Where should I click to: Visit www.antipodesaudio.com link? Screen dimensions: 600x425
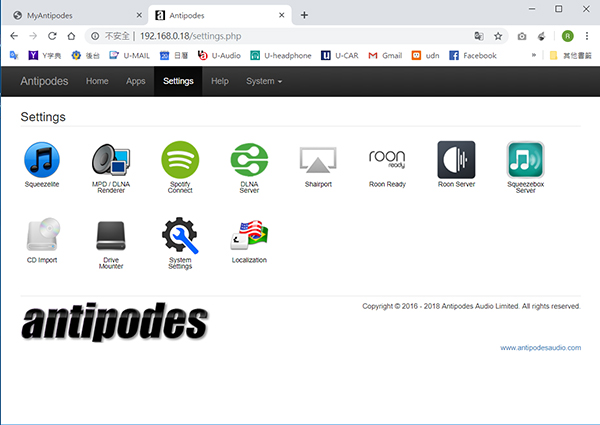tap(540, 348)
